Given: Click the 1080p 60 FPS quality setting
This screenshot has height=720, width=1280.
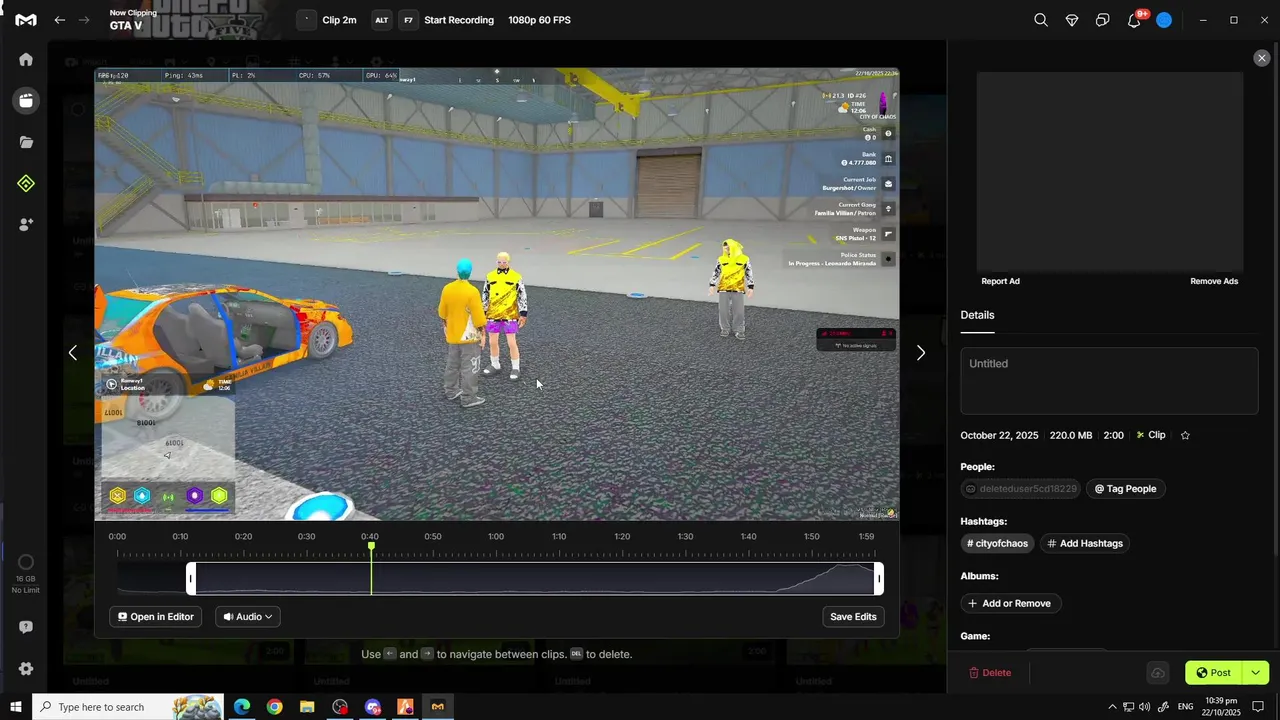Looking at the screenshot, I should point(539,20).
